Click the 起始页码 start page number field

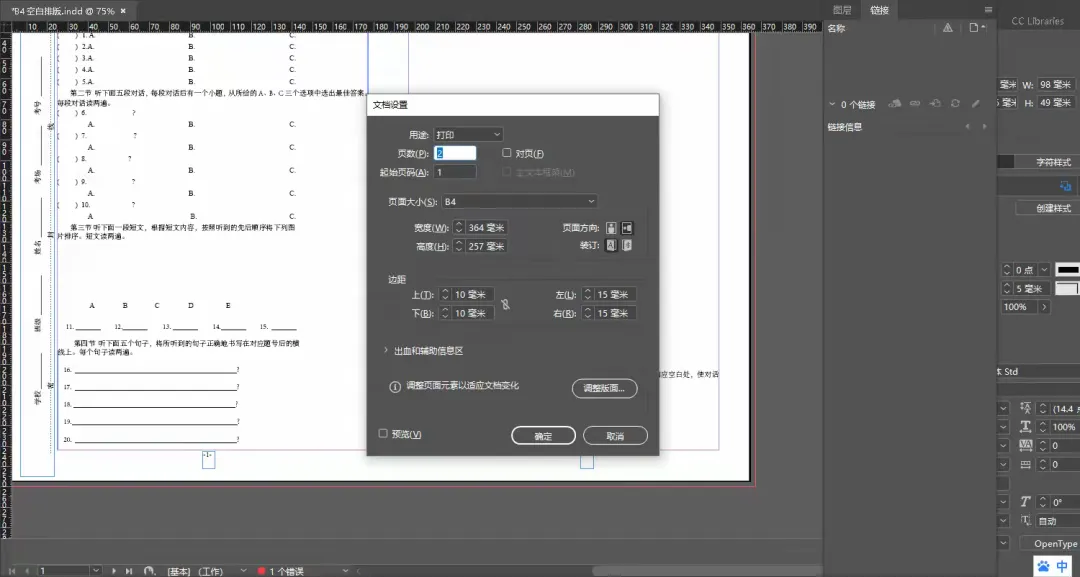click(455, 172)
